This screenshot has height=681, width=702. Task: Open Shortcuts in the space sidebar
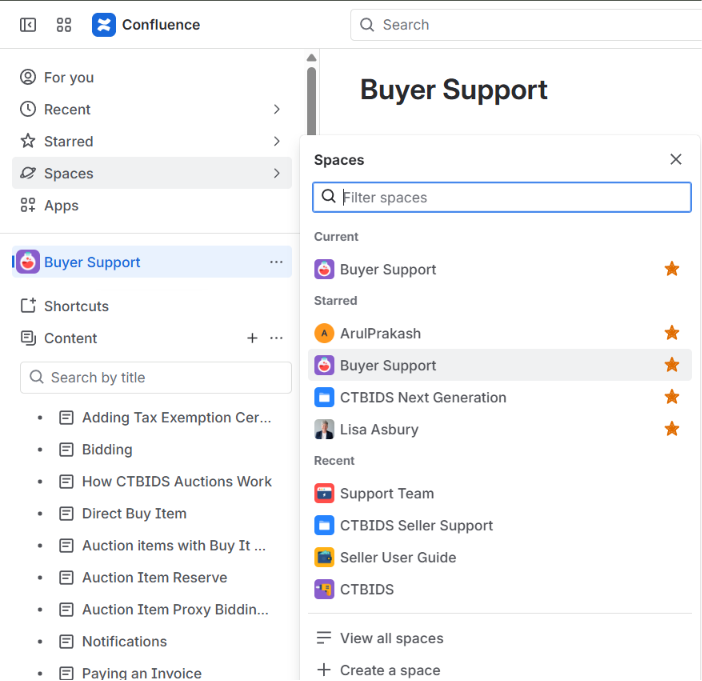point(152,306)
